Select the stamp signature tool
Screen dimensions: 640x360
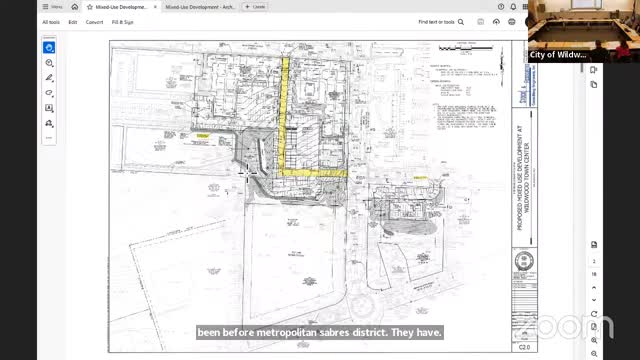tap(49, 123)
